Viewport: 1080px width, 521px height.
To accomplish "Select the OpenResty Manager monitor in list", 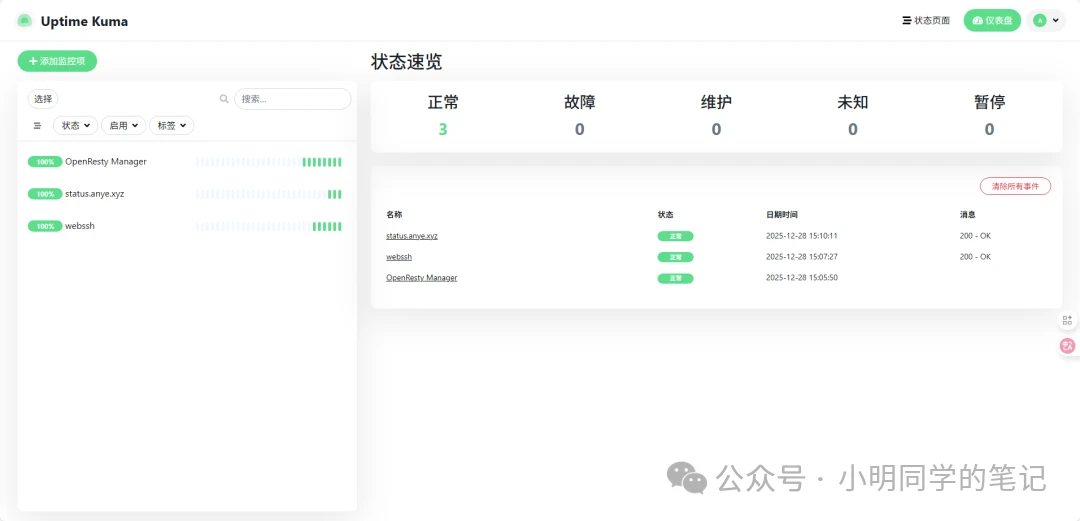I will (x=187, y=162).
